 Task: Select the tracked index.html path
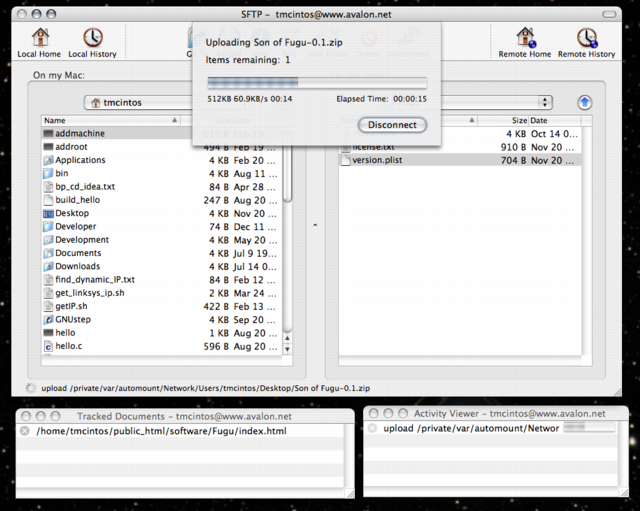point(161,431)
